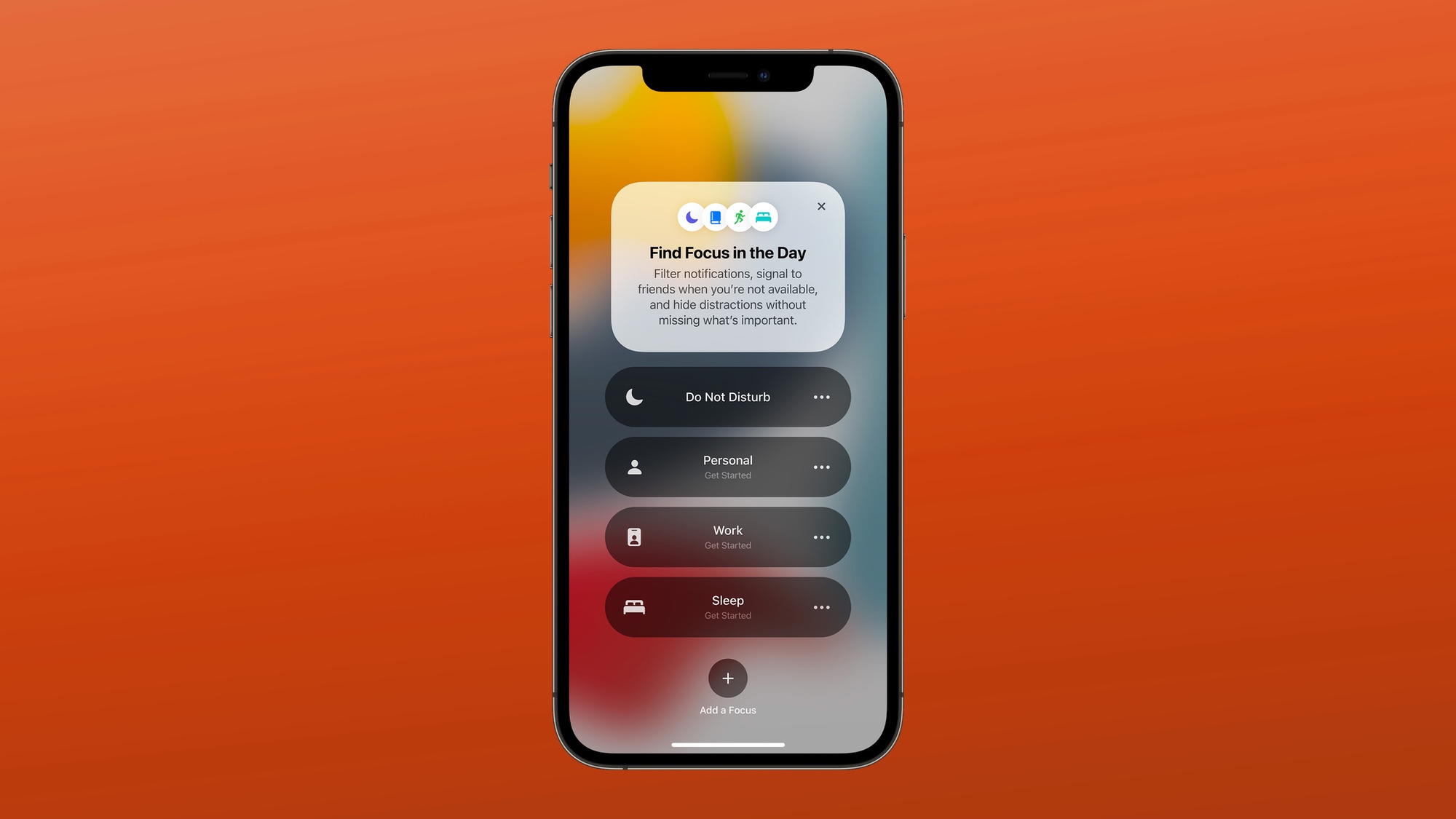This screenshot has height=819, width=1456.
Task: Select Sleep focus menu entry
Action: (x=727, y=607)
